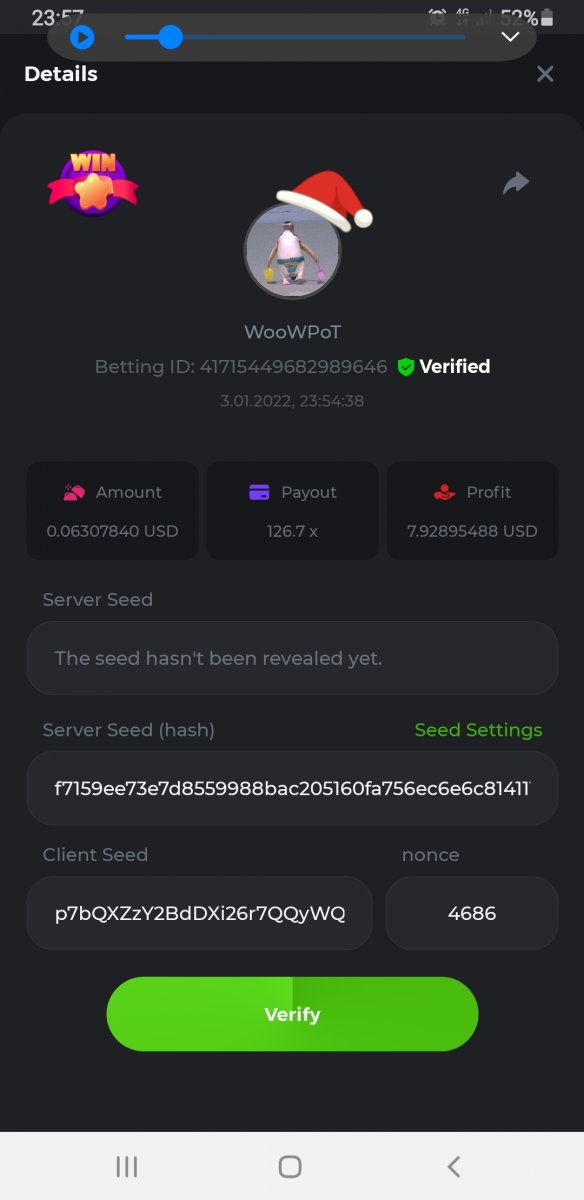584x1200 pixels.
Task: Tap the Android back arrow
Action: pos(454,1166)
